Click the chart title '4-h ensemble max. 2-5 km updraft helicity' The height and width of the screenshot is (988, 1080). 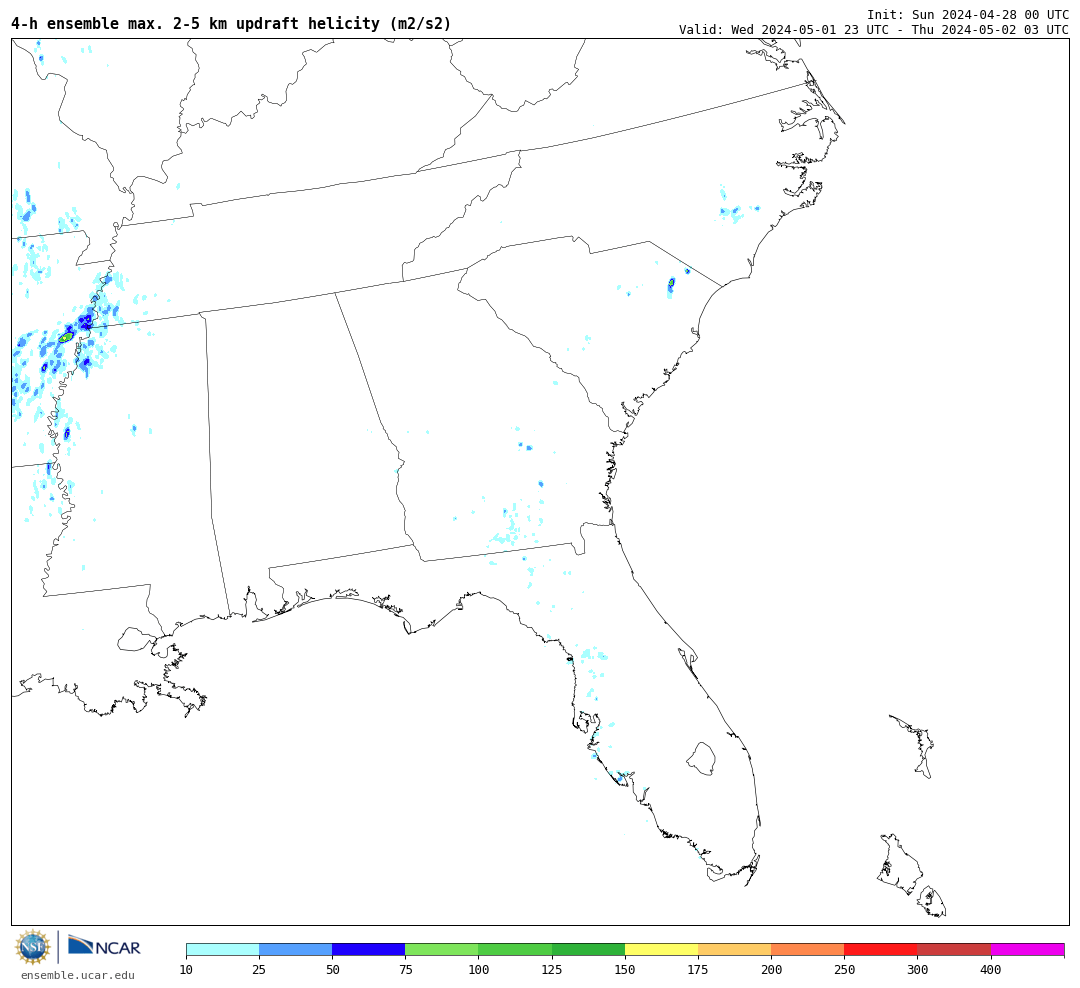231,24
